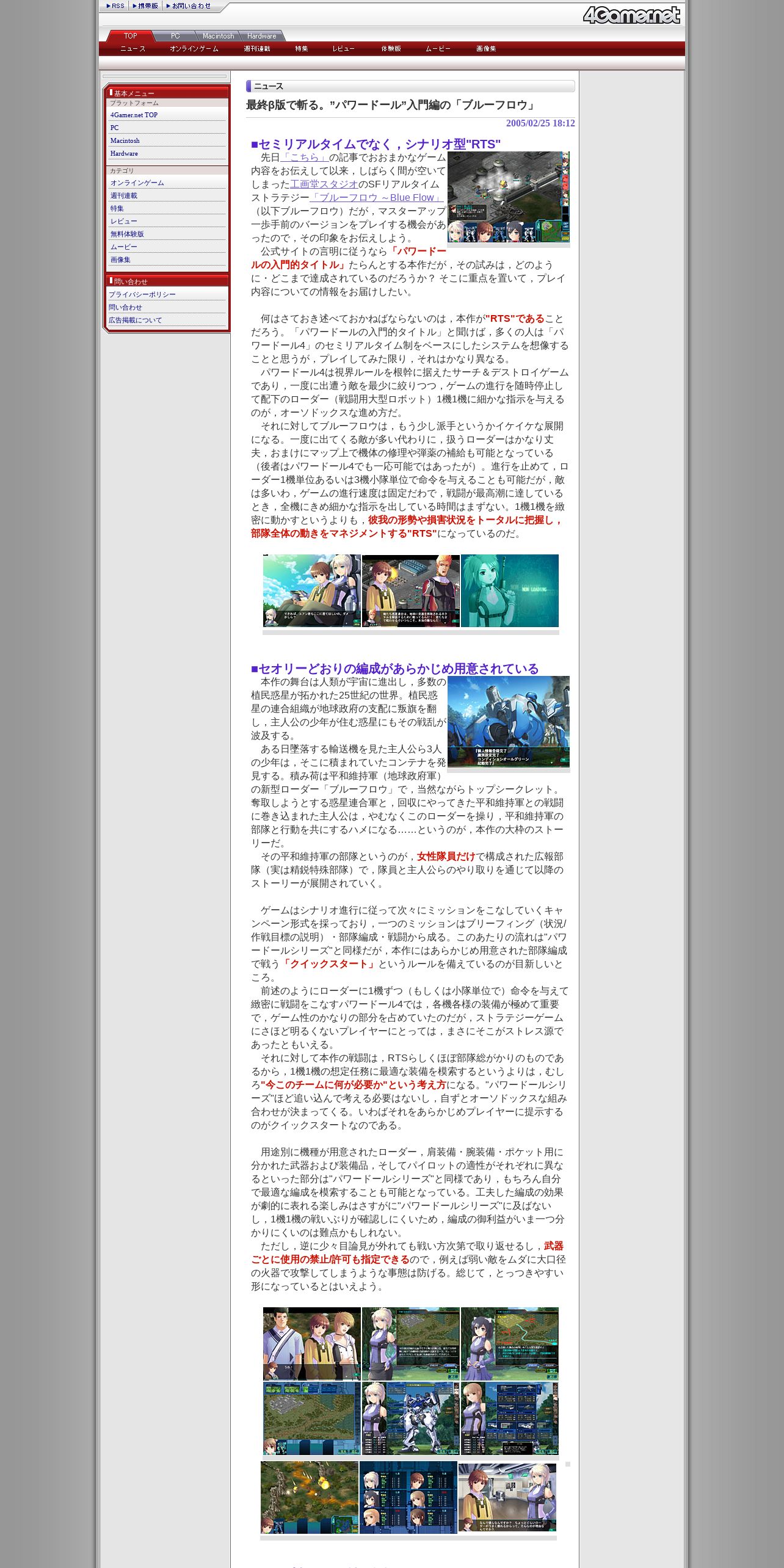Enlarge the weapon list setup thumbnail
Screen dimensions: 784x1568
509,1418
